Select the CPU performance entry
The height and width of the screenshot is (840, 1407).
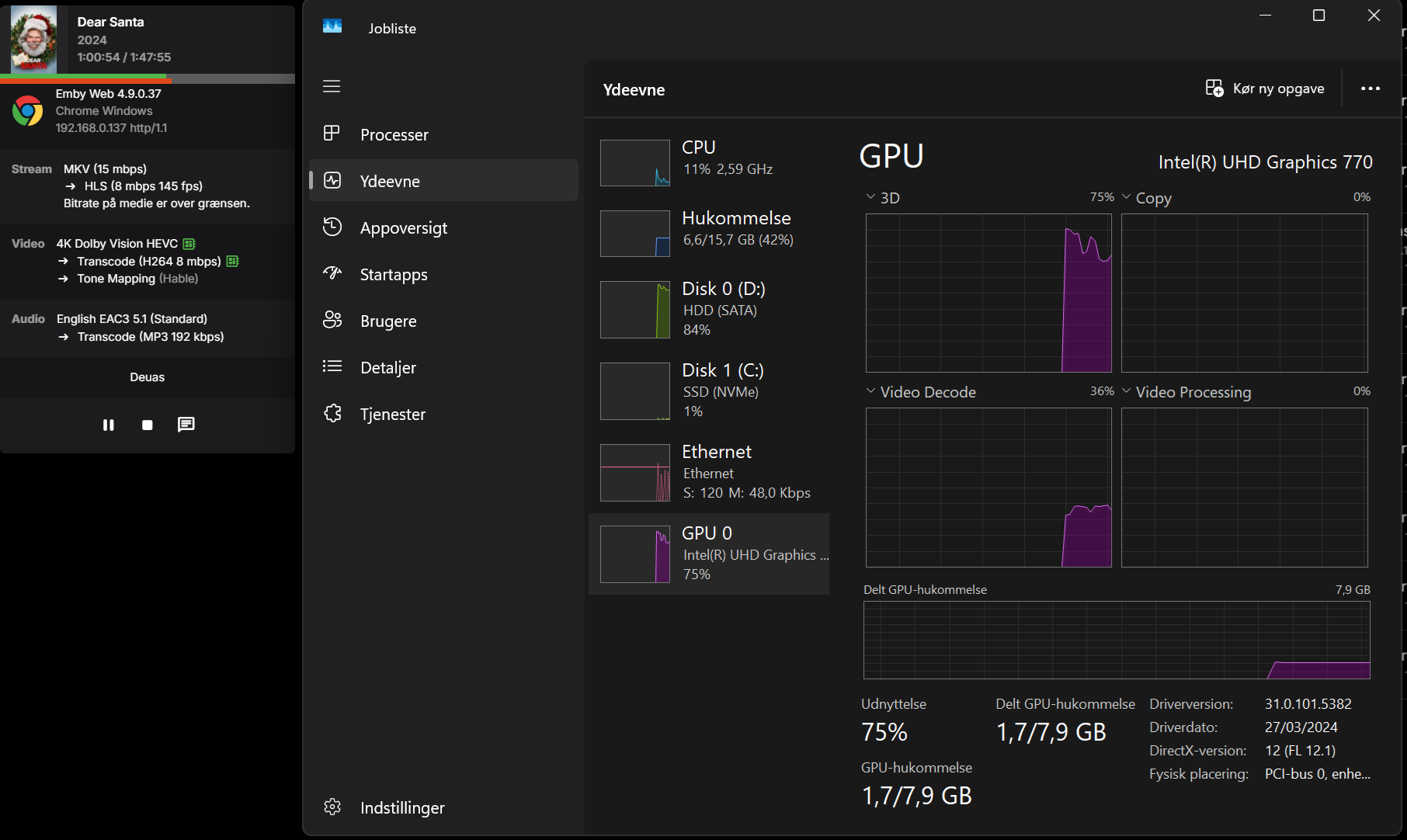[x=709, y=161]
